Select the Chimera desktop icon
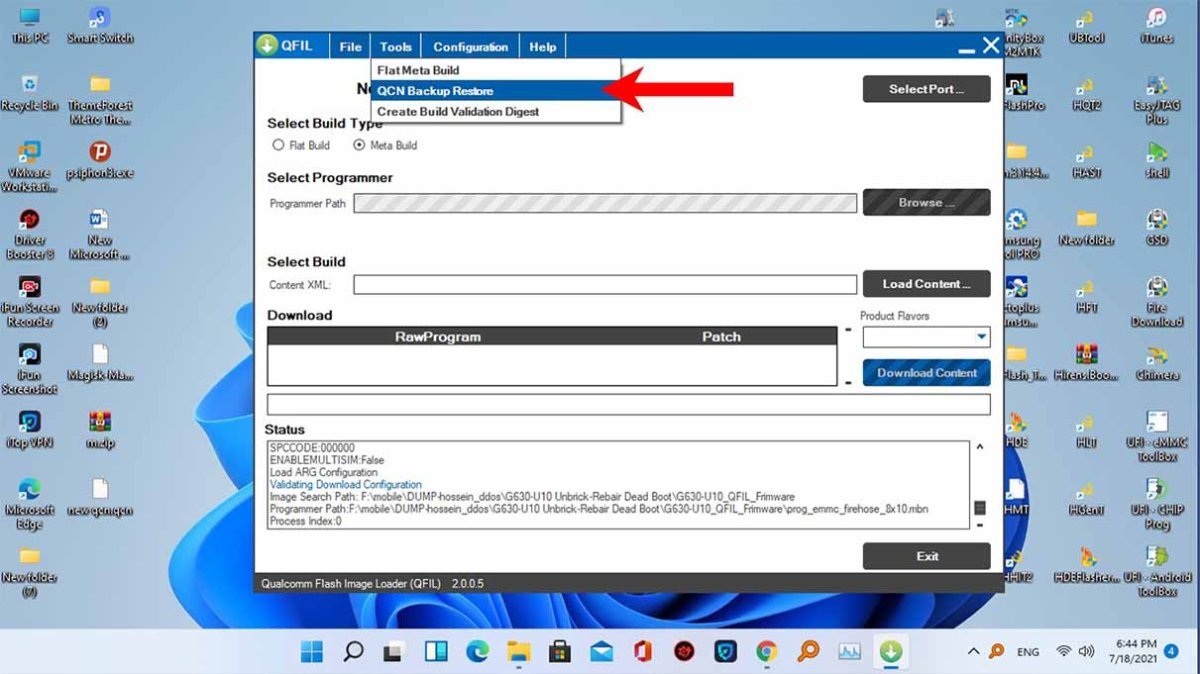This screenshot has width=1200, height=674. [x=1157, y=362]
